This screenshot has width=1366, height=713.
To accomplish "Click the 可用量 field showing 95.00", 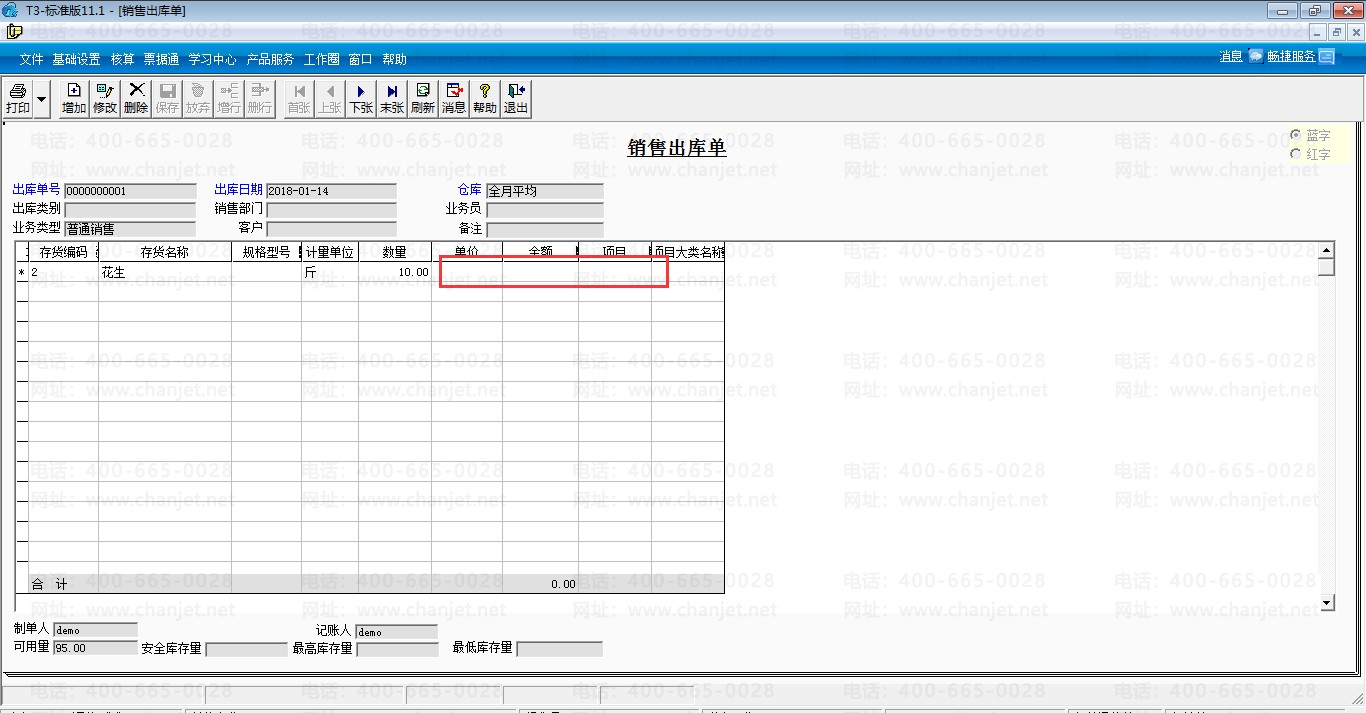I will click(x=95, y=648).
